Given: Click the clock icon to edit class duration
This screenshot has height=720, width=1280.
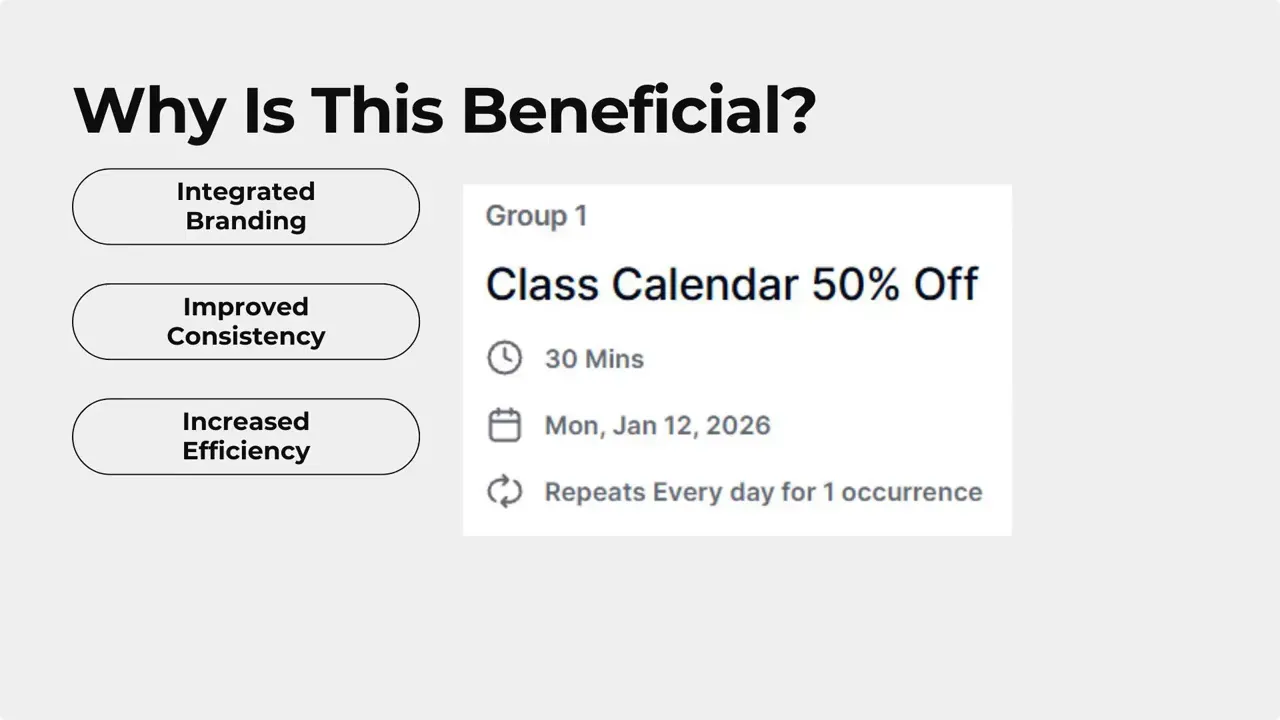Looking at the screenshot, I should [505, 357].
